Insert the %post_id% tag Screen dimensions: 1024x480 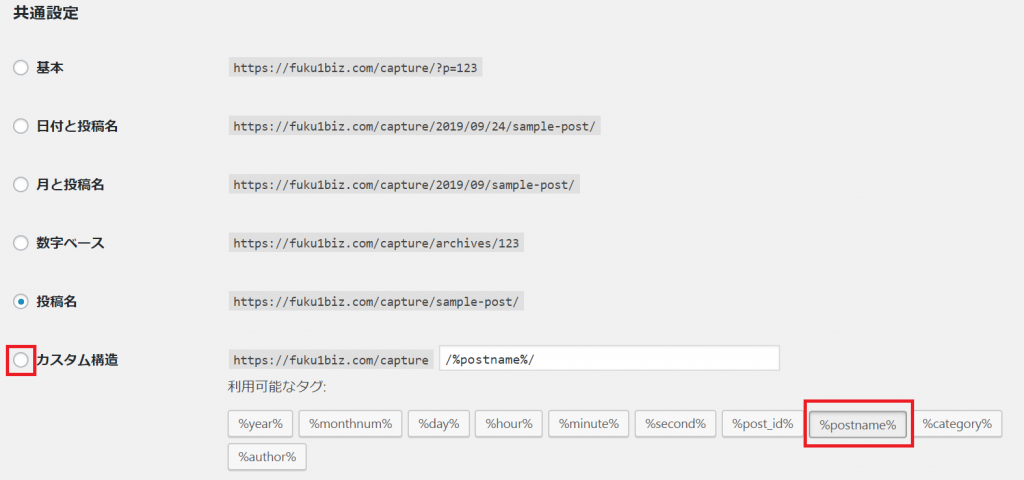pos(762,424)
